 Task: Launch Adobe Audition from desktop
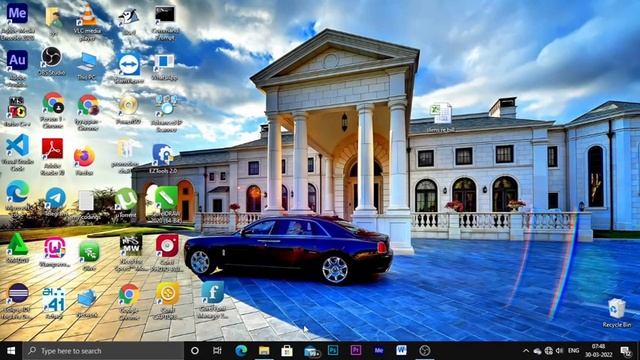[17, 68]
